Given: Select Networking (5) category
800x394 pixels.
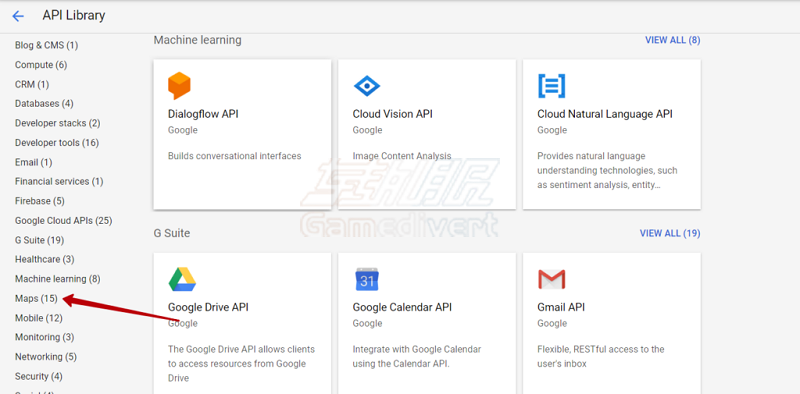Looking at the screenshot, I should tap(46, 357).
